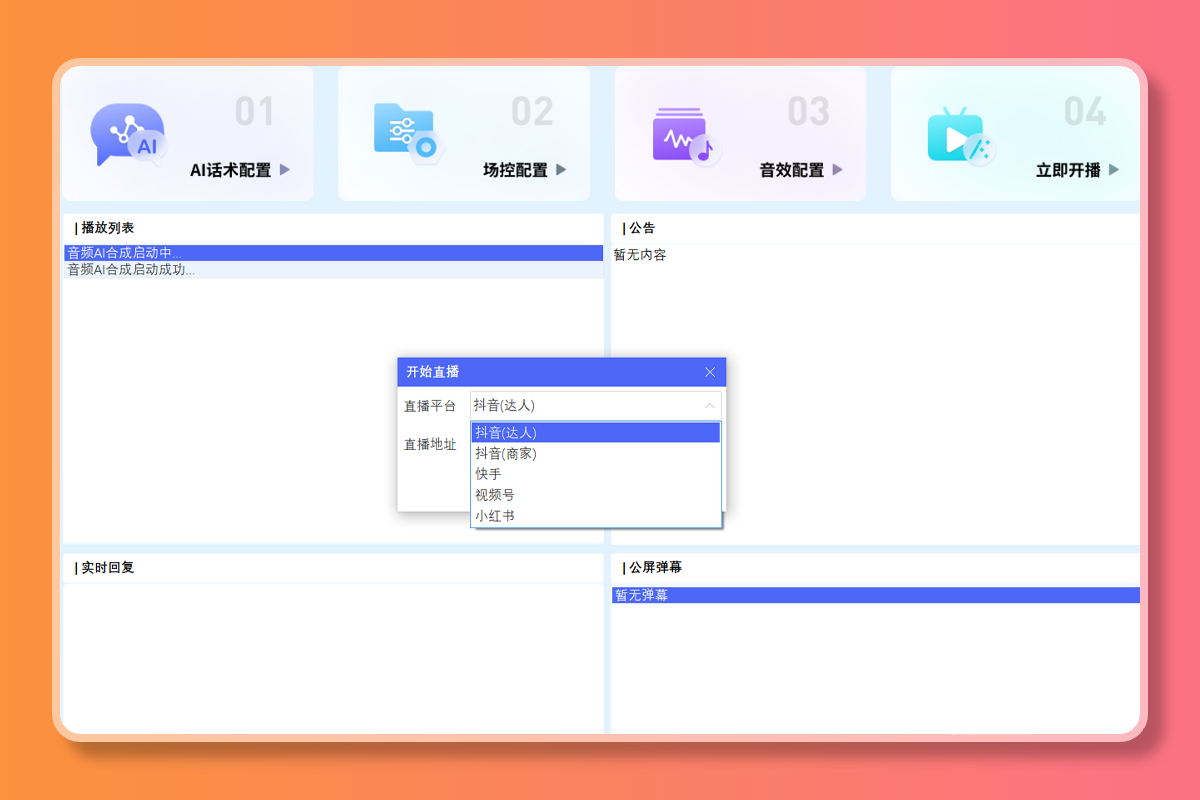
Task: Select the 音频AI合成启动中 playlist entry
Action: (334, 253)
